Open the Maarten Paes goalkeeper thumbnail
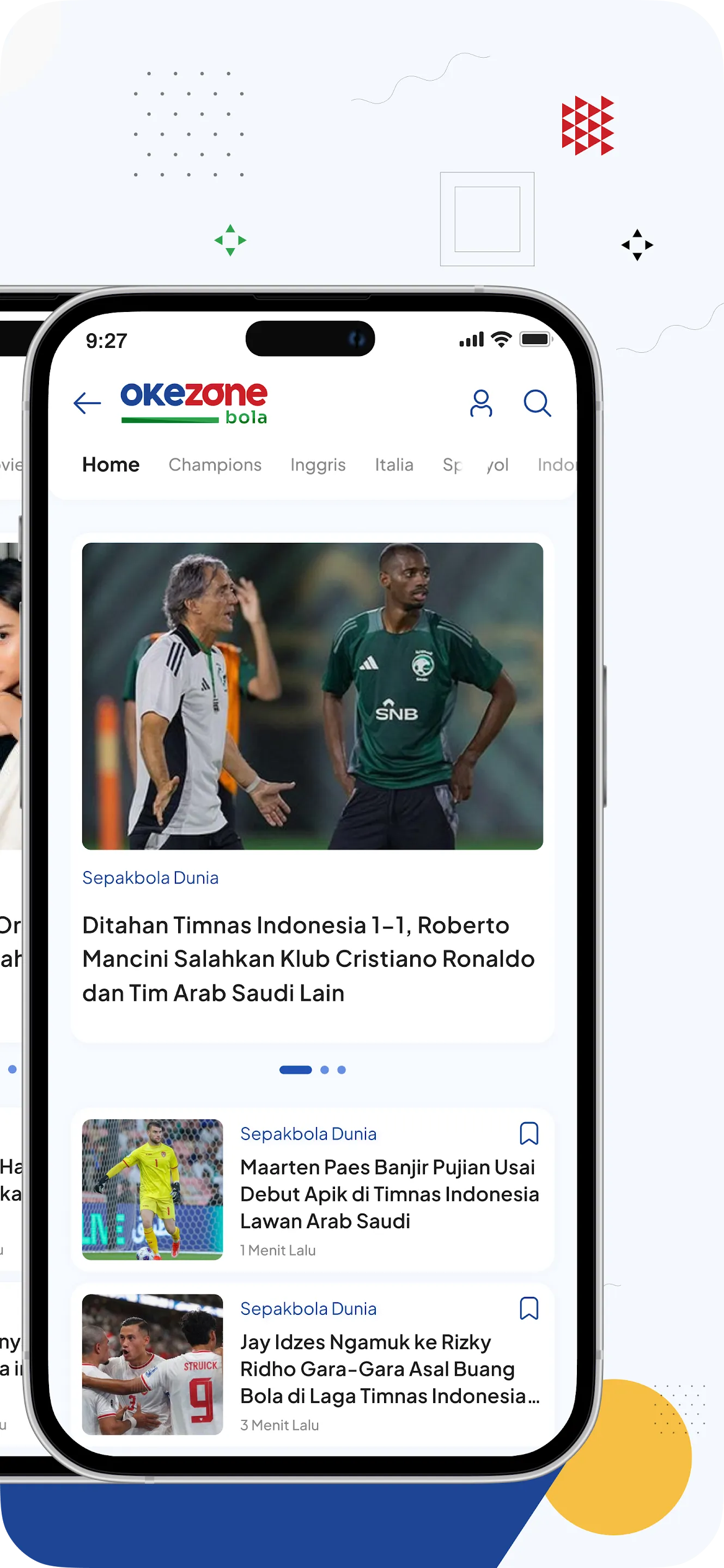 click(152, 1190)
